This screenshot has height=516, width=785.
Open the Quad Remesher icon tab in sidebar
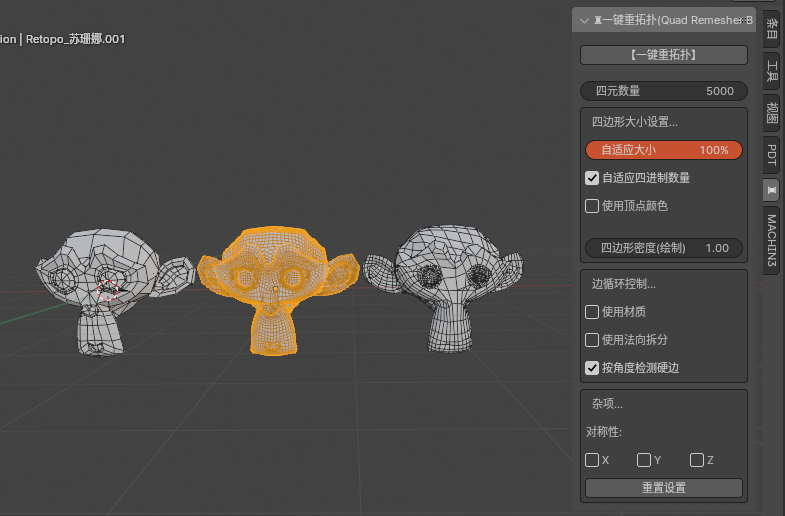(x=771, y=189)
